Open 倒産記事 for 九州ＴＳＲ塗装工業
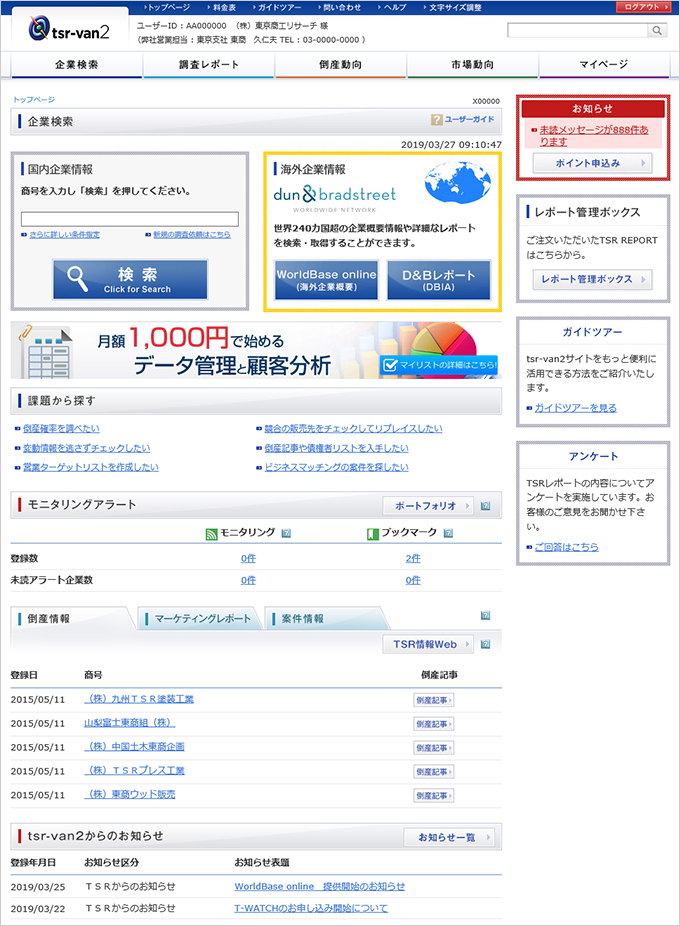Image resolution: width=680 pixels, height=926 pixels. click(x=433, y=699)
